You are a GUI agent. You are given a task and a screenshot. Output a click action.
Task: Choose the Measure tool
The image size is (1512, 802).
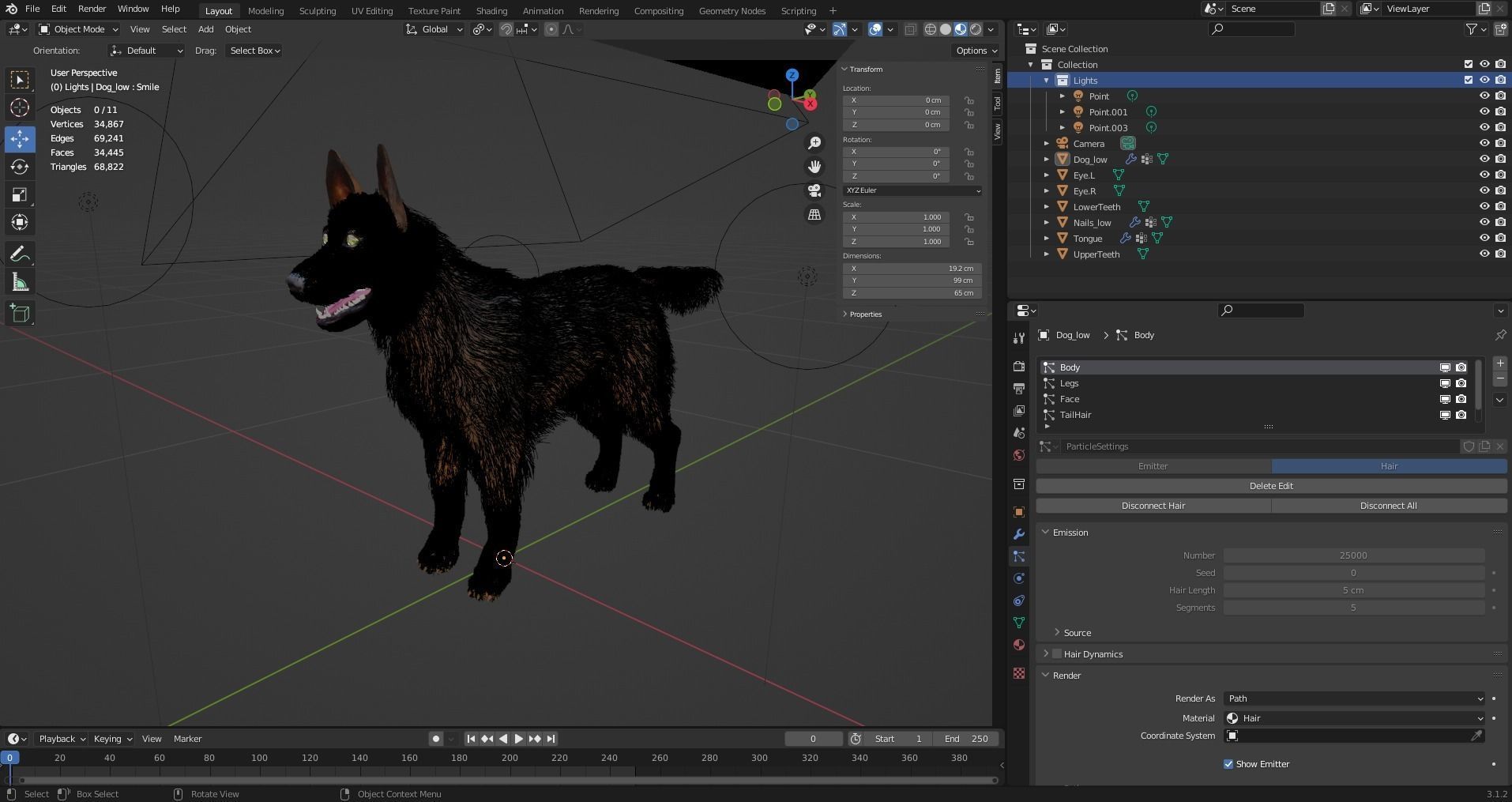20,283
